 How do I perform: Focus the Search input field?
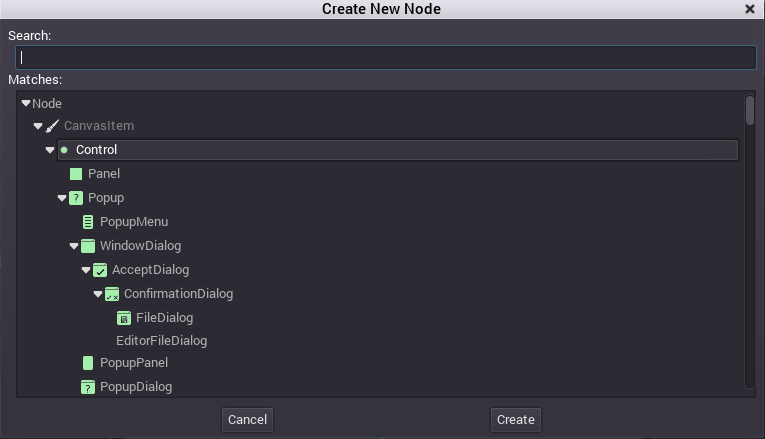click(x=385, y=57)
